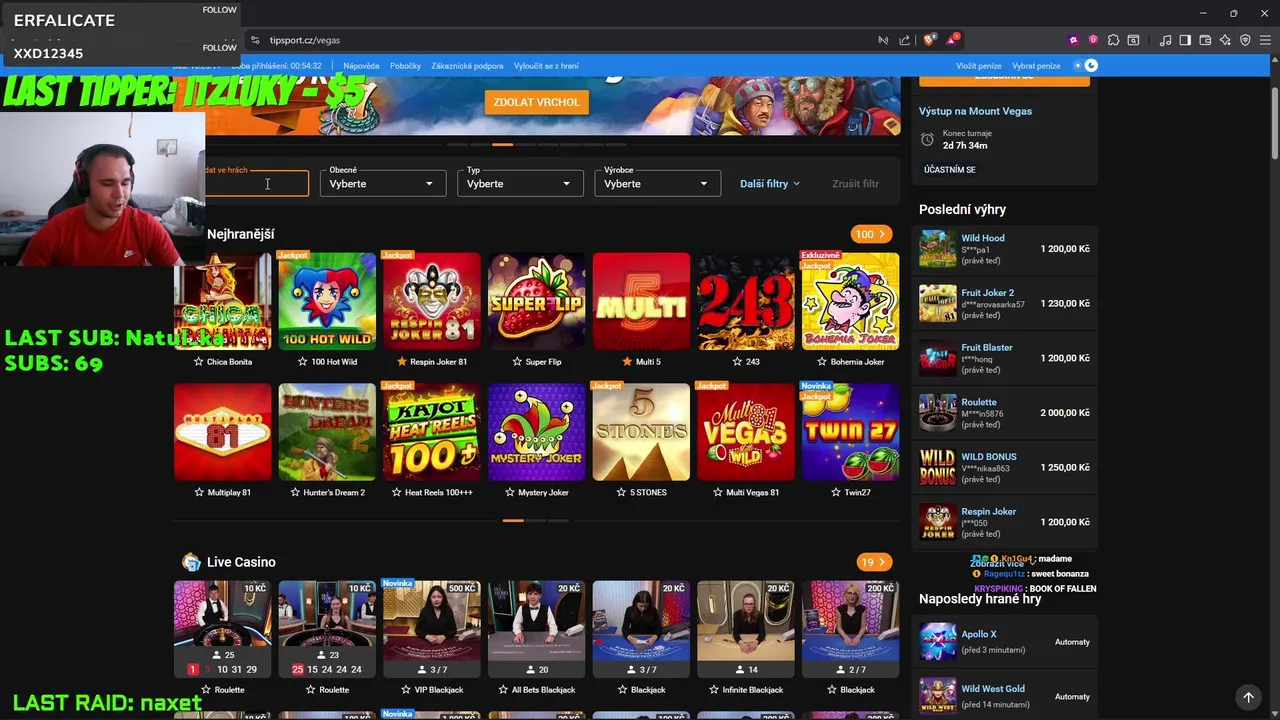
Task: Expand Live Casino section via 19 badge
Action: (875, 562)
